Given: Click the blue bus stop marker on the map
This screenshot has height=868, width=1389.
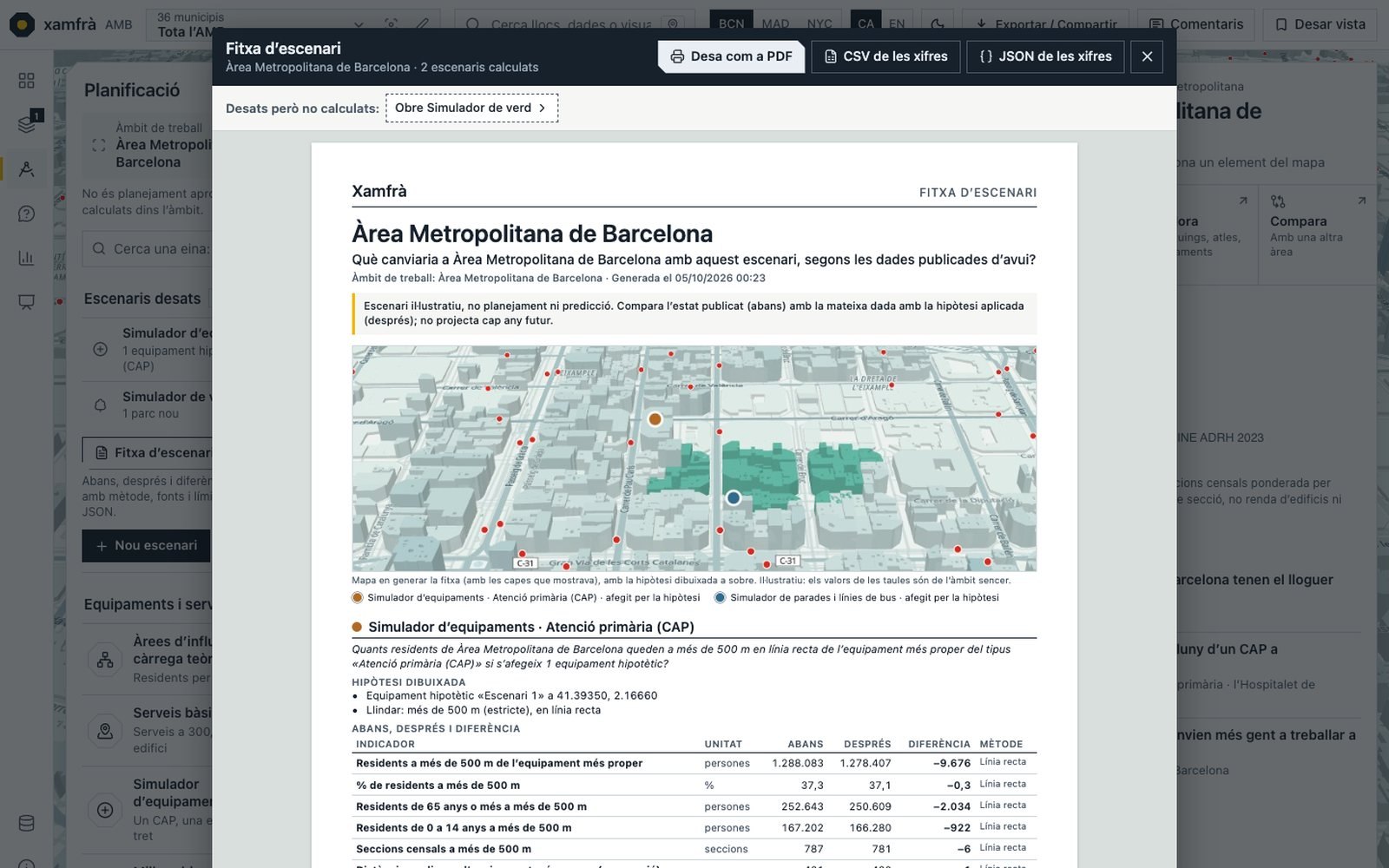Looking at the screenshot, I should [x=734, y=497].
